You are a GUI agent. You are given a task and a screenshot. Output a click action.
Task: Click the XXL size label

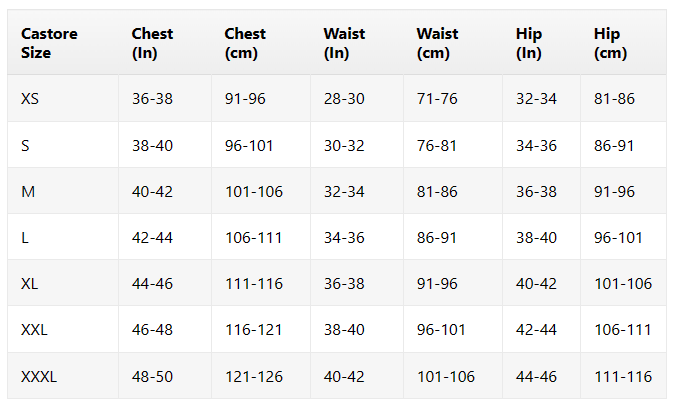[x=34, y=330]
